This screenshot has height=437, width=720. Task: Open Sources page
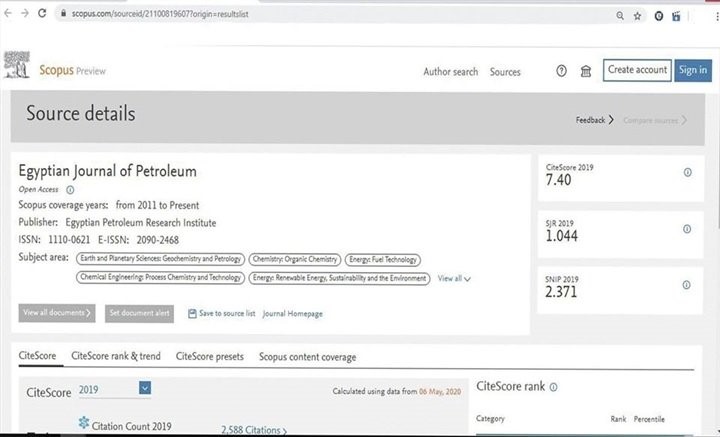tap(505, 72)
